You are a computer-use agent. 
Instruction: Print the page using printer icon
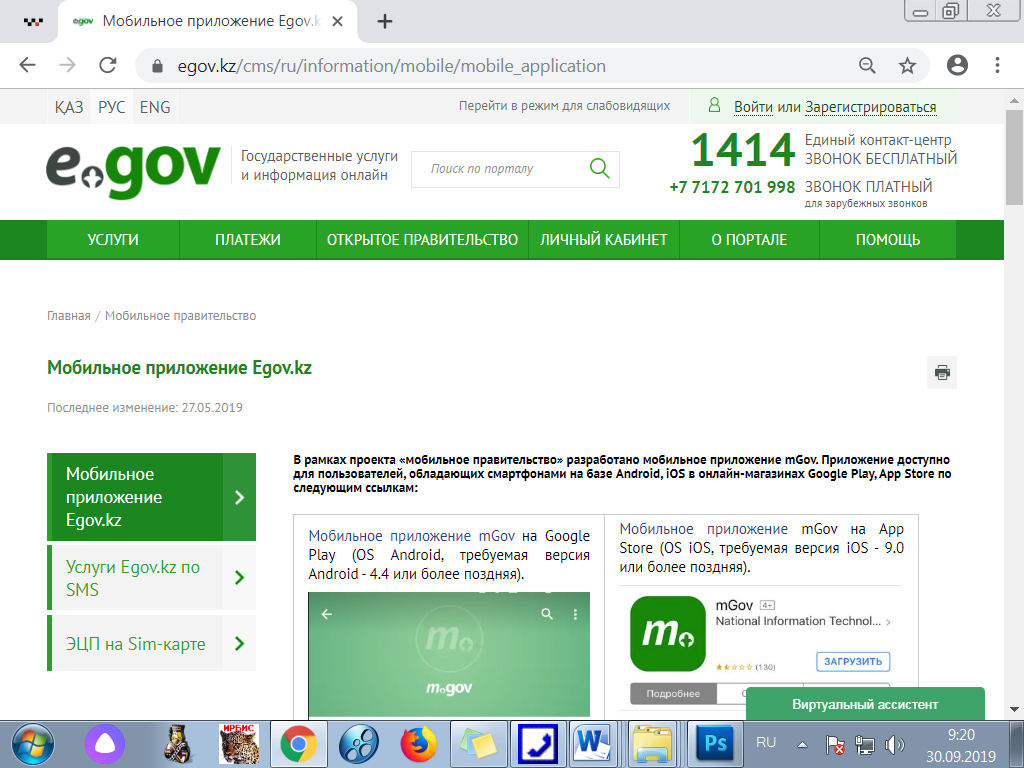942,372
